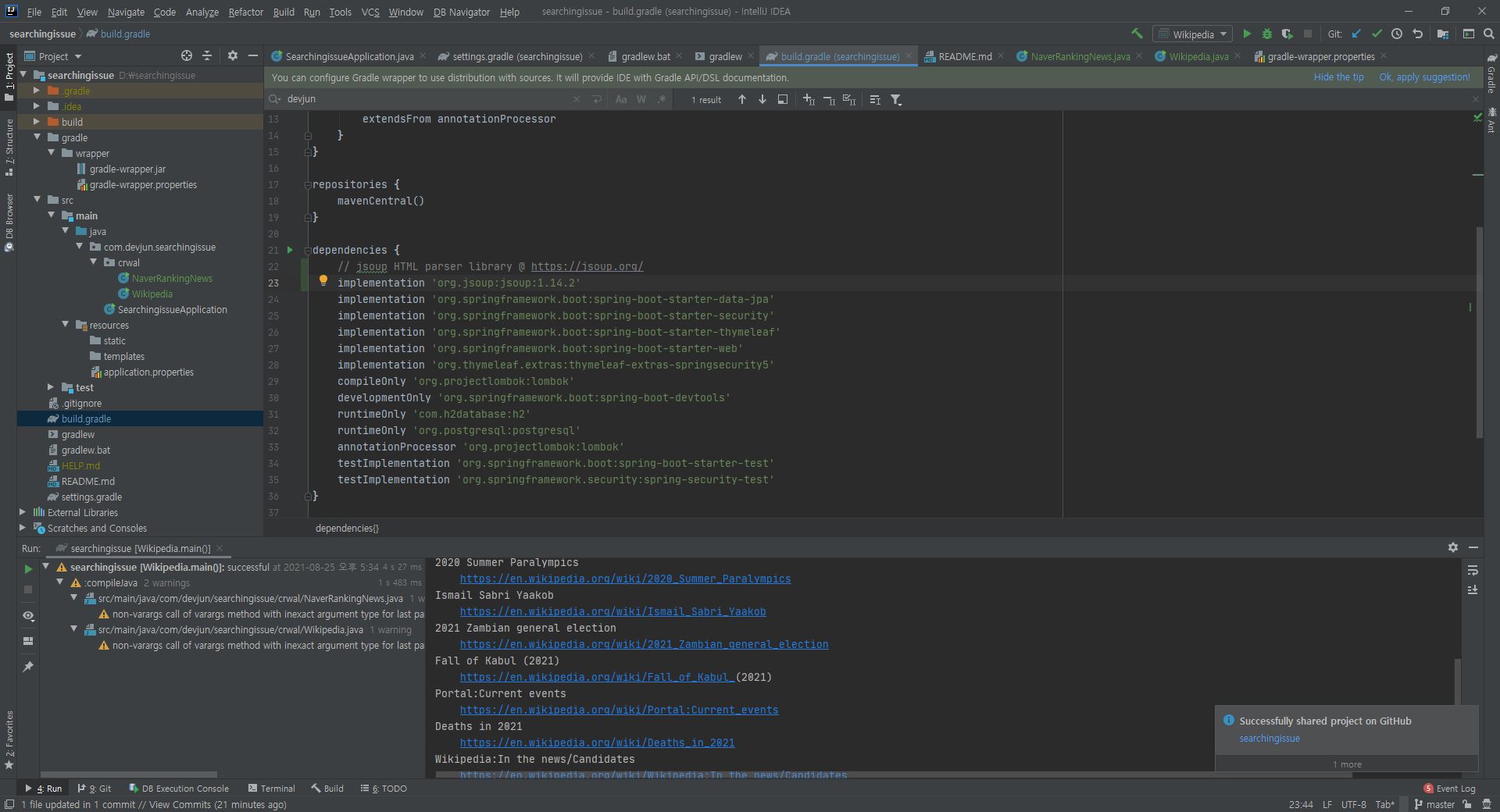Switch to Wikipedia.java editor tab
This screenshot has width=1500, height=812.
coord(1198,56)
